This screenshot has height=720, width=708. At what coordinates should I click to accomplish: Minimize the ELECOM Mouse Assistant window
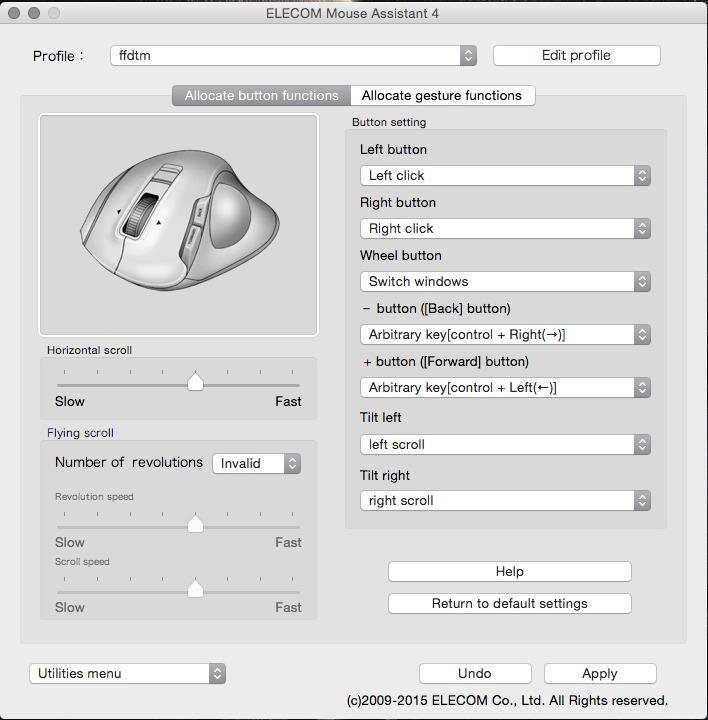point(34,13)
